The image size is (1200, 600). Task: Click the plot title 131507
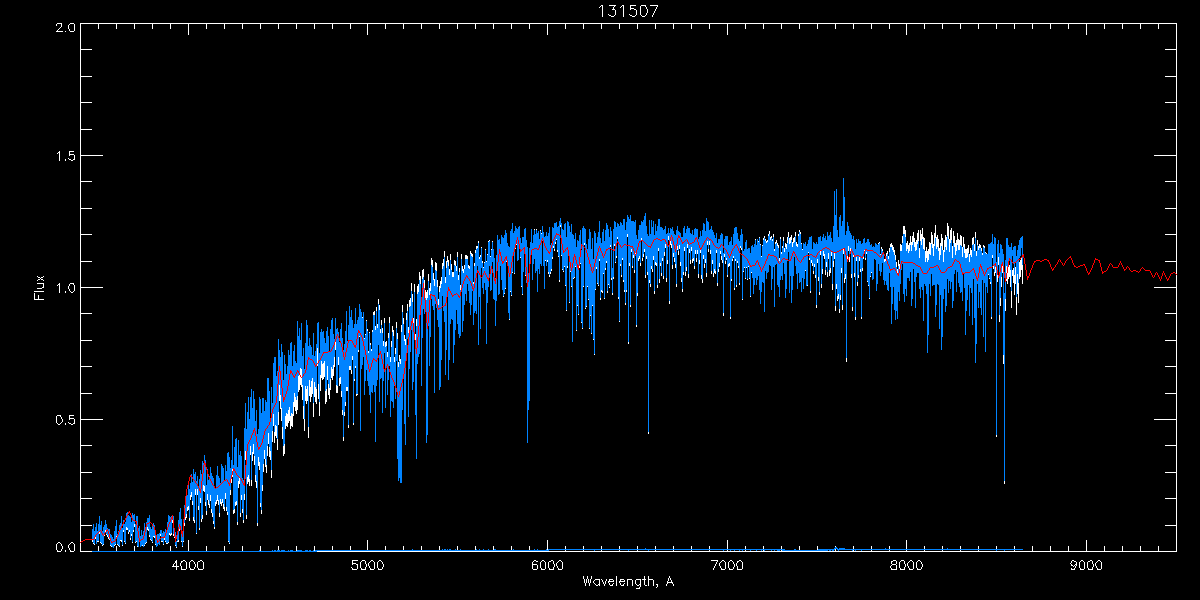[x=628, y=11]
